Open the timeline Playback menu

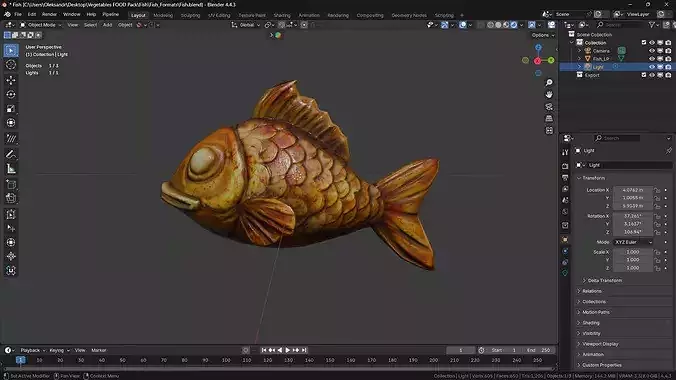(x=32, y=350)
